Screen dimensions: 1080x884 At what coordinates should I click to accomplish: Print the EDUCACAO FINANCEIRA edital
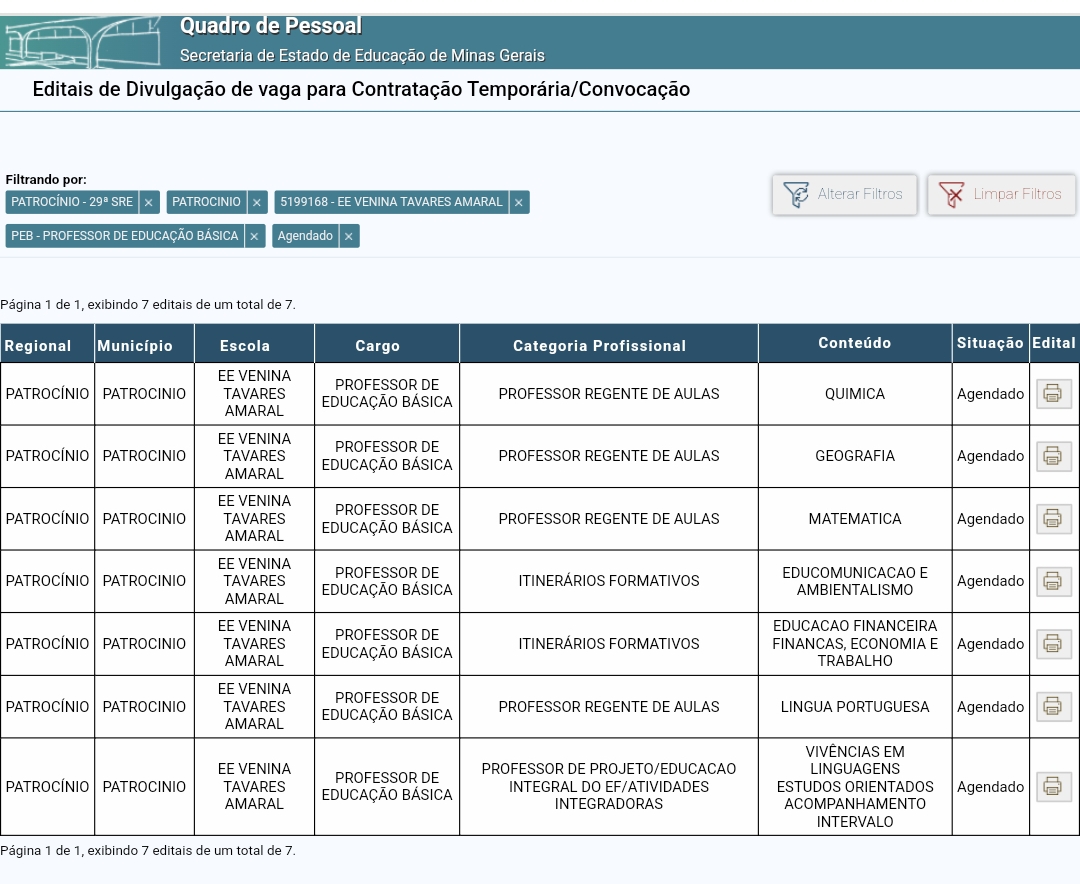pos(1051,644)
